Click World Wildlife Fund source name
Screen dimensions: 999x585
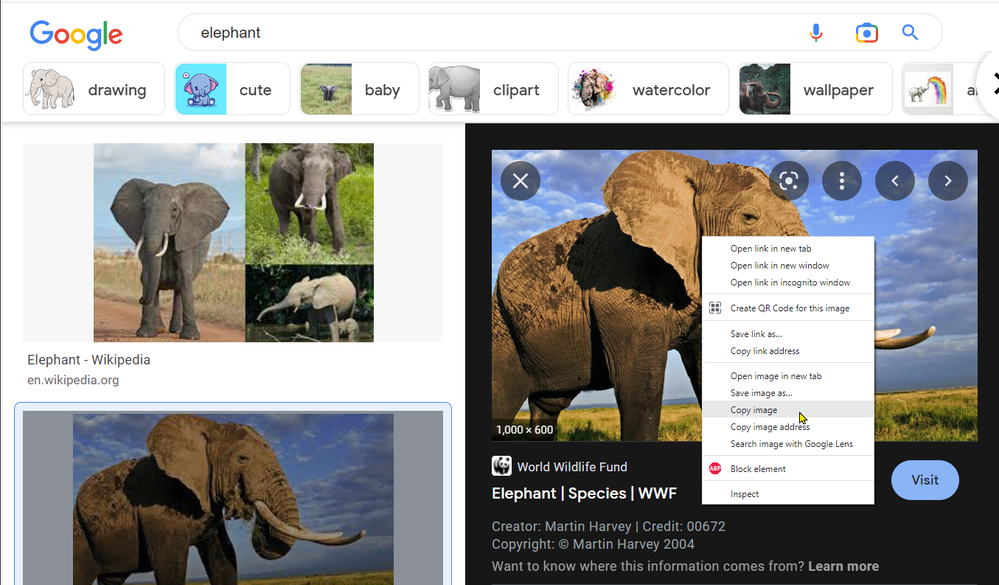(572, 466)
